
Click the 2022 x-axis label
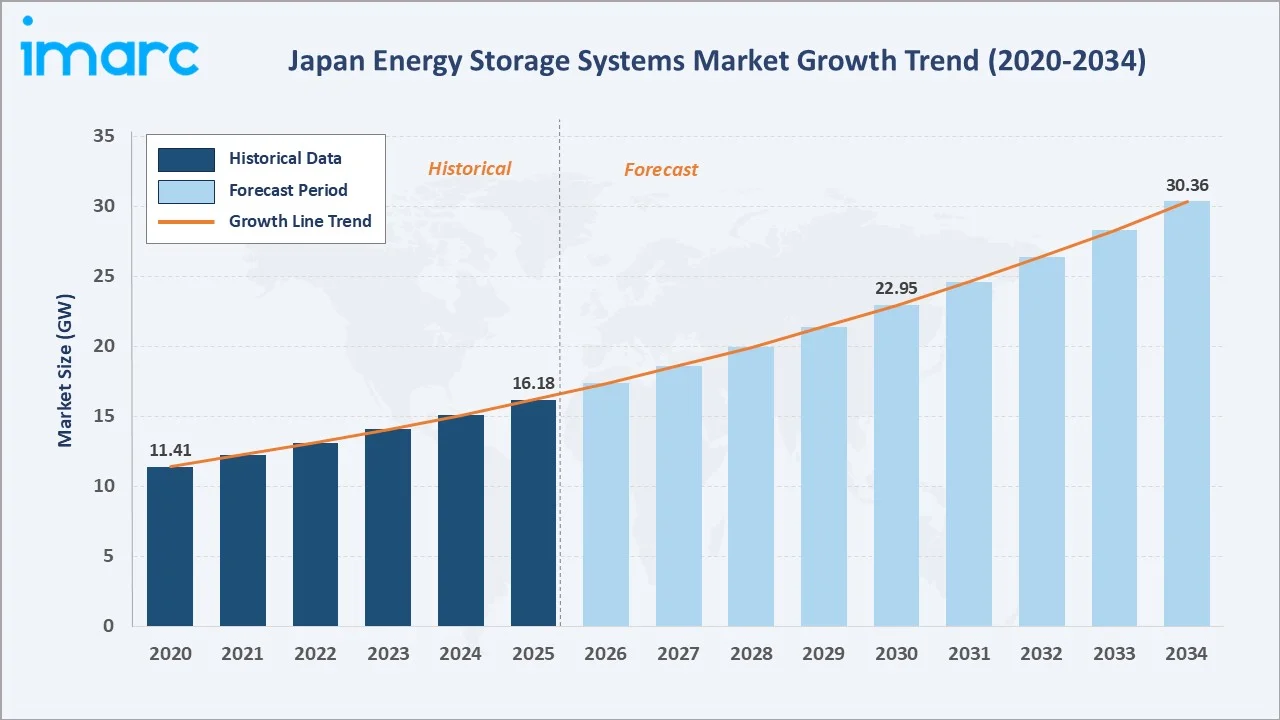point(315,654)
